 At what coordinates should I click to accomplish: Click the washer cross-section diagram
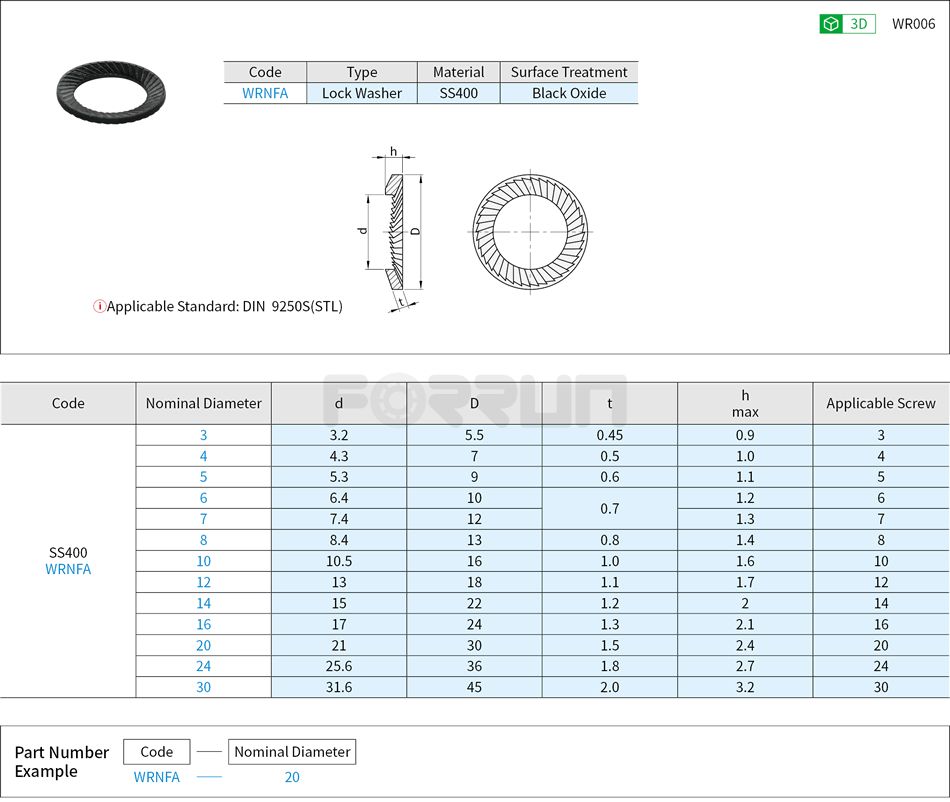[398, 228]
